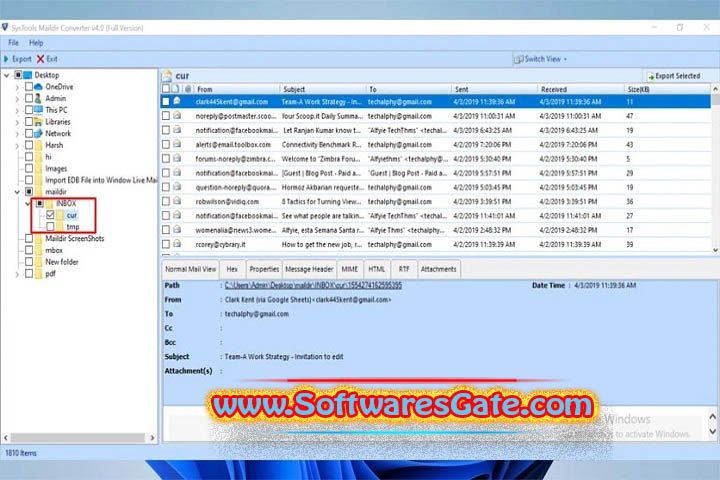Click the Libraries folder icon
The height and width of the screenshot is (480, 720).
39,122
